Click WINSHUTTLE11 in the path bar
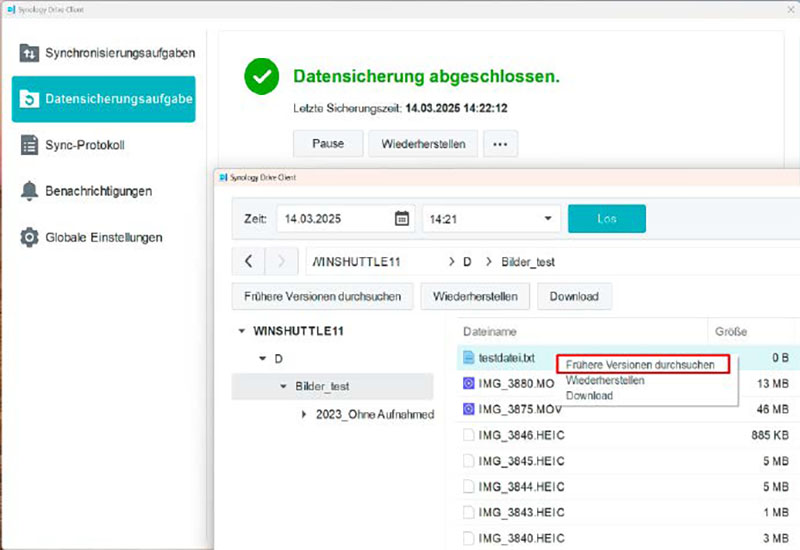 click(356, 262)
